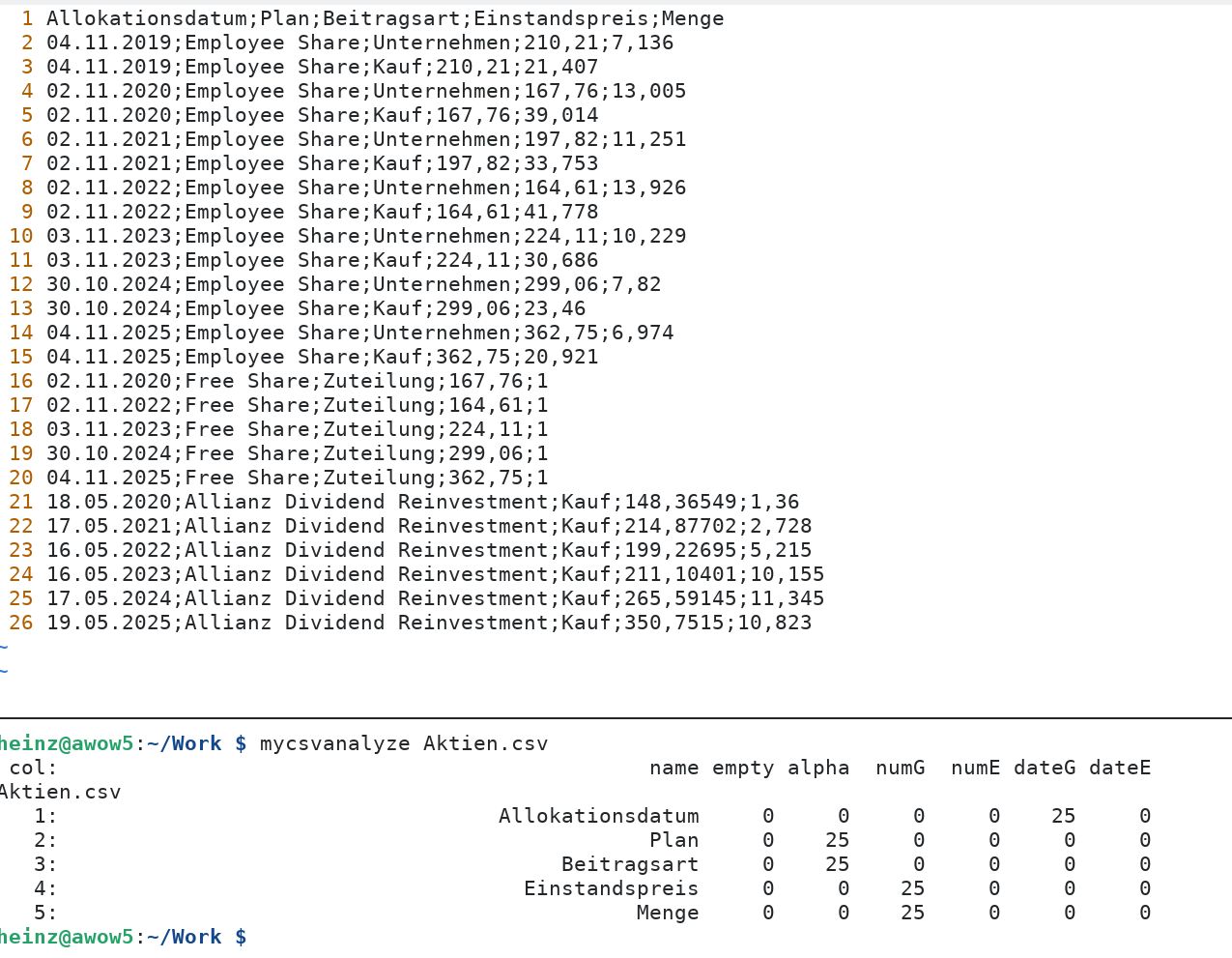Click line number 26 in the gutter

pyautogui.click(x=21, y=623)
